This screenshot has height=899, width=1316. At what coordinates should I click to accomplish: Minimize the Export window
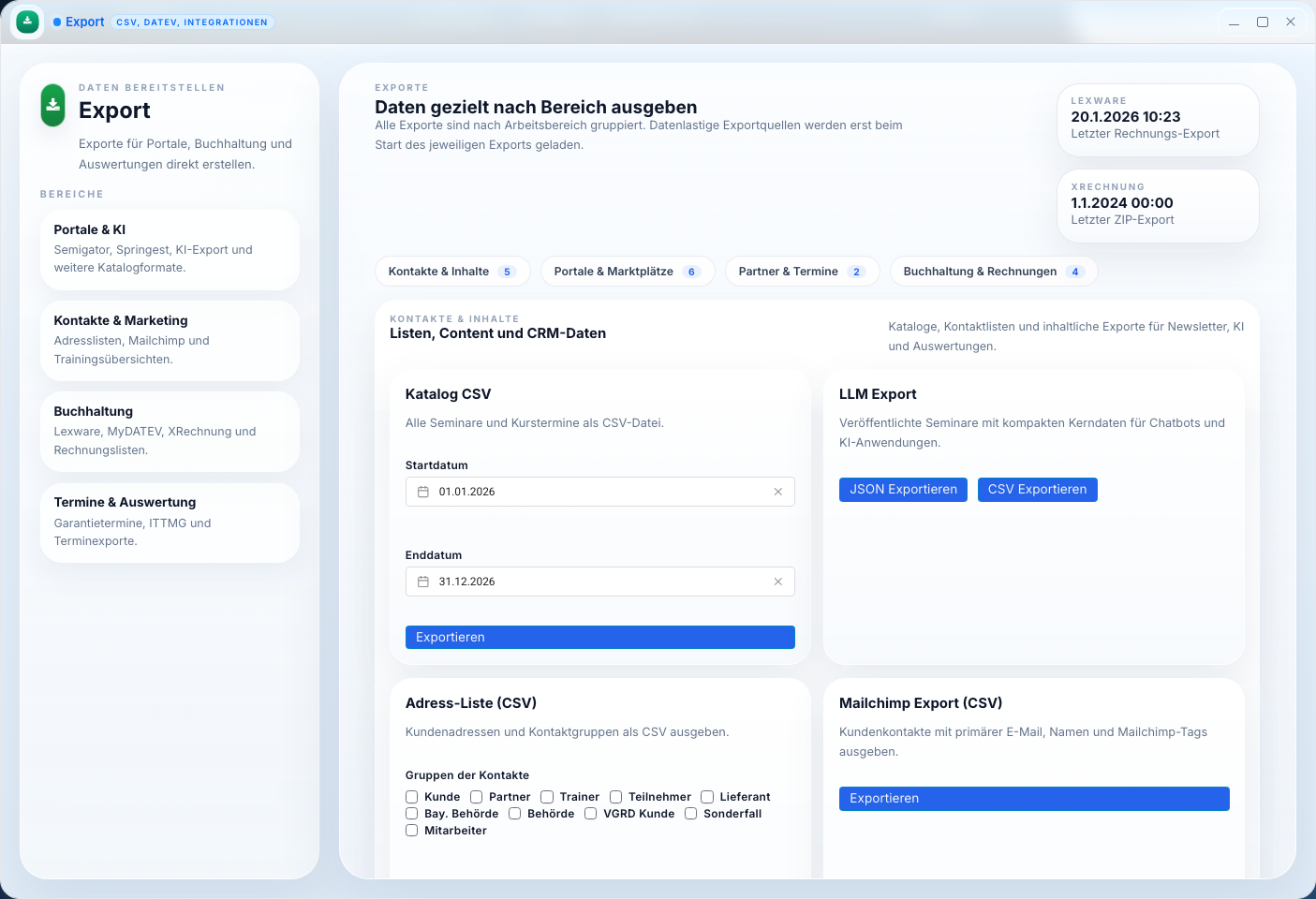pos(1234,22)
